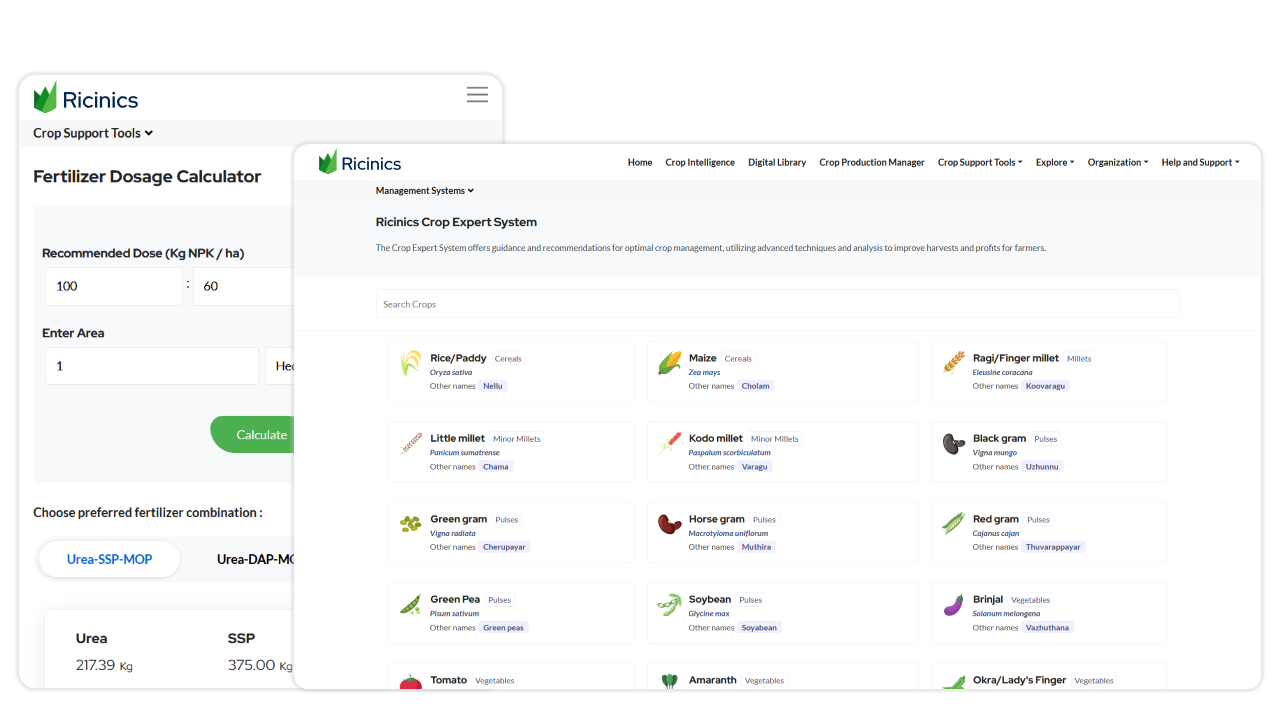The image size is (1280, 720).
Task: Click the Search Crops input field
Action: [x=777, y=304]
